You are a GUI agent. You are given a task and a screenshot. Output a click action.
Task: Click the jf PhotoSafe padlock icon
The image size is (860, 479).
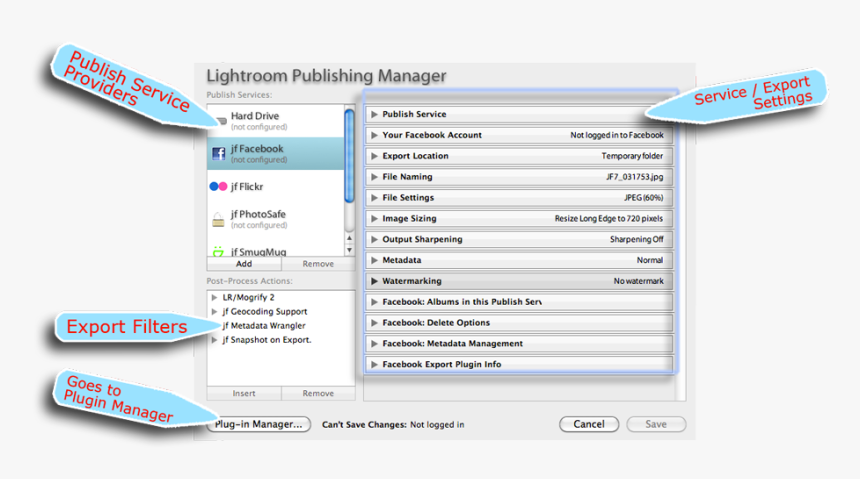pyautogui.click(x=218, y=219)
